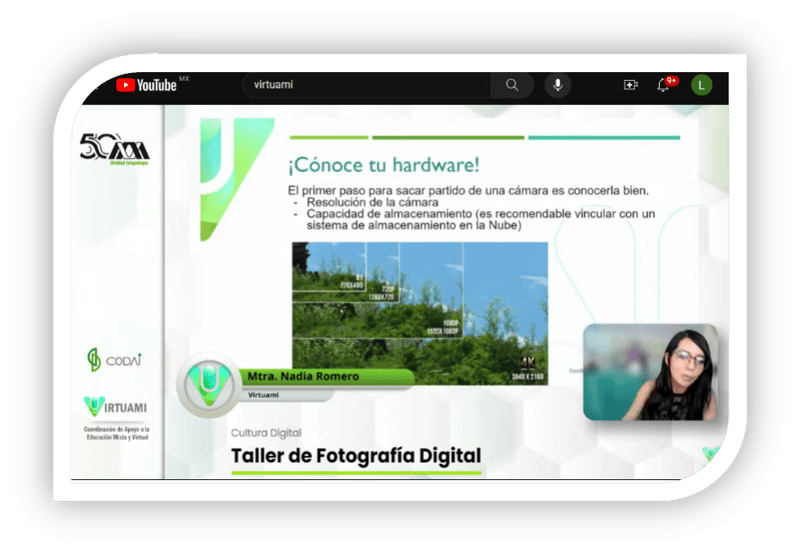
Task: Open the account menu avatar "L"
Action: 702,85
